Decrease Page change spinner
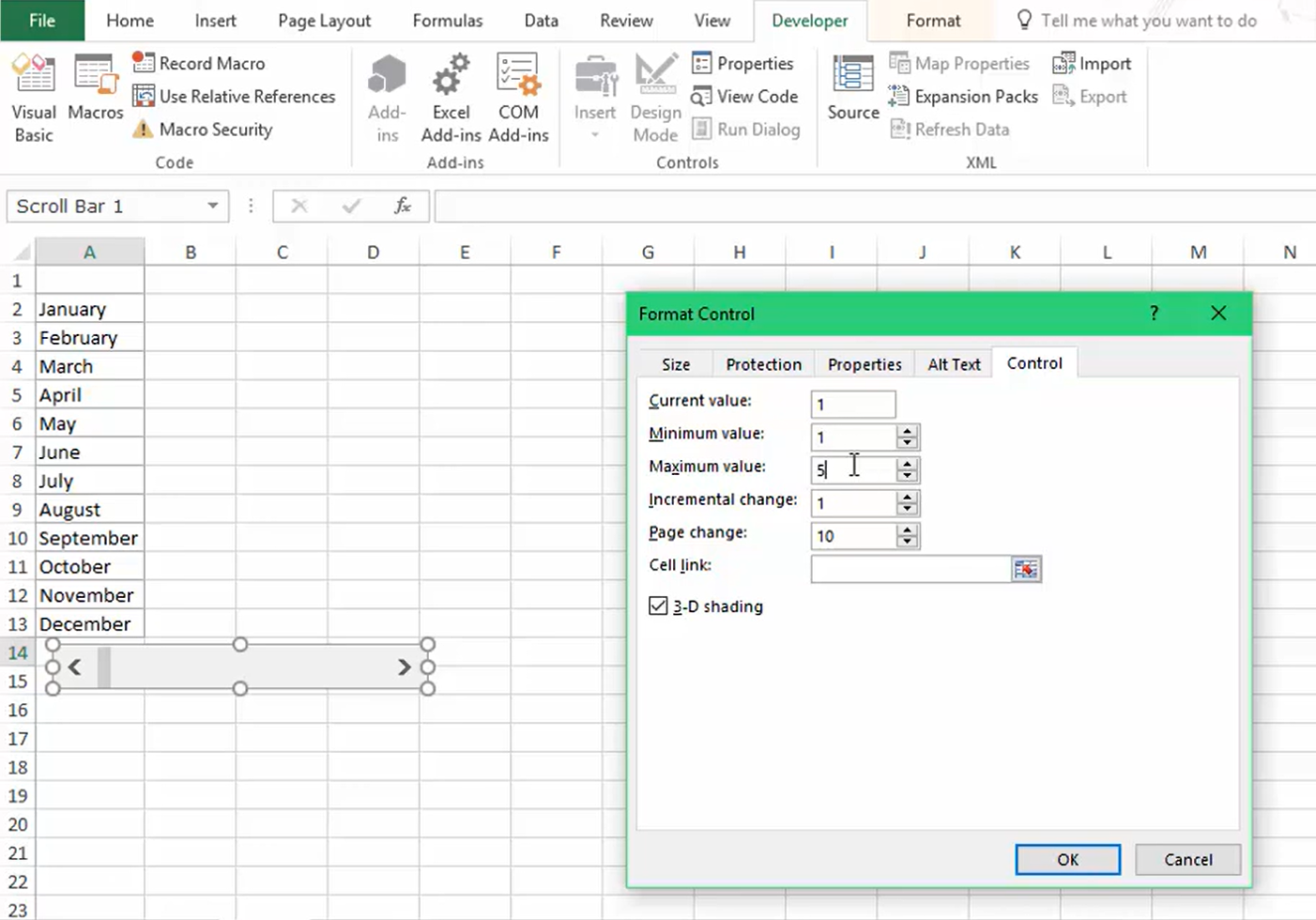 (907, 543)
